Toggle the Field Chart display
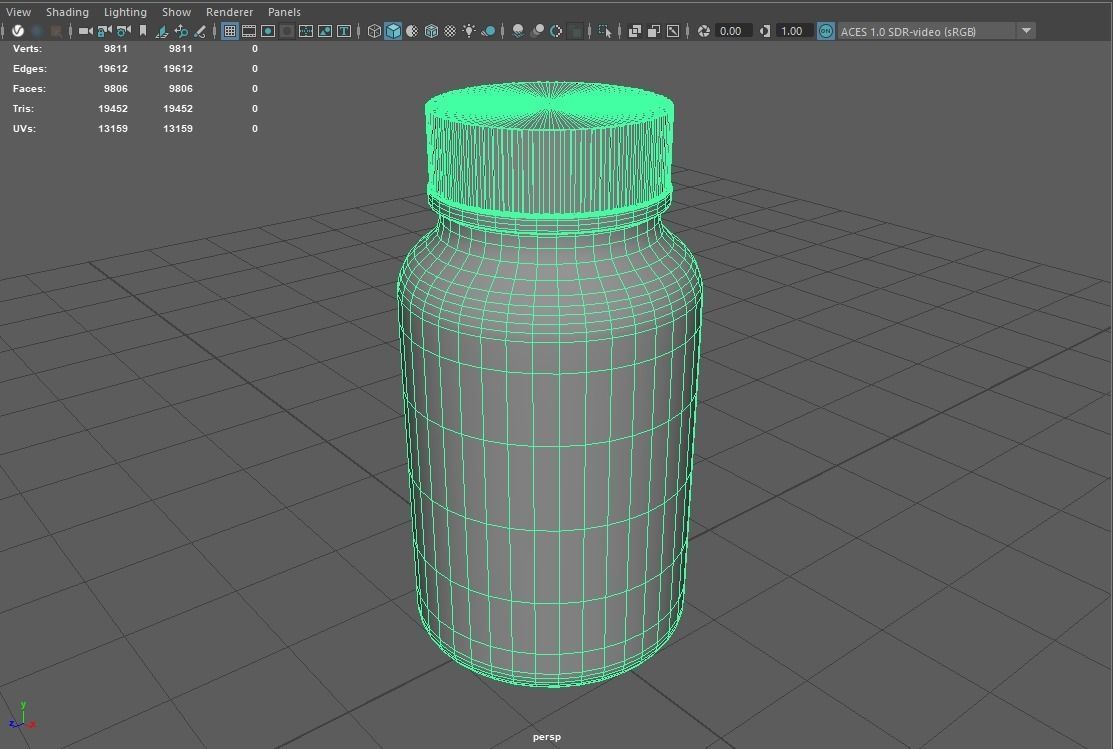1113x749 pixels. [x=306, y=31]
